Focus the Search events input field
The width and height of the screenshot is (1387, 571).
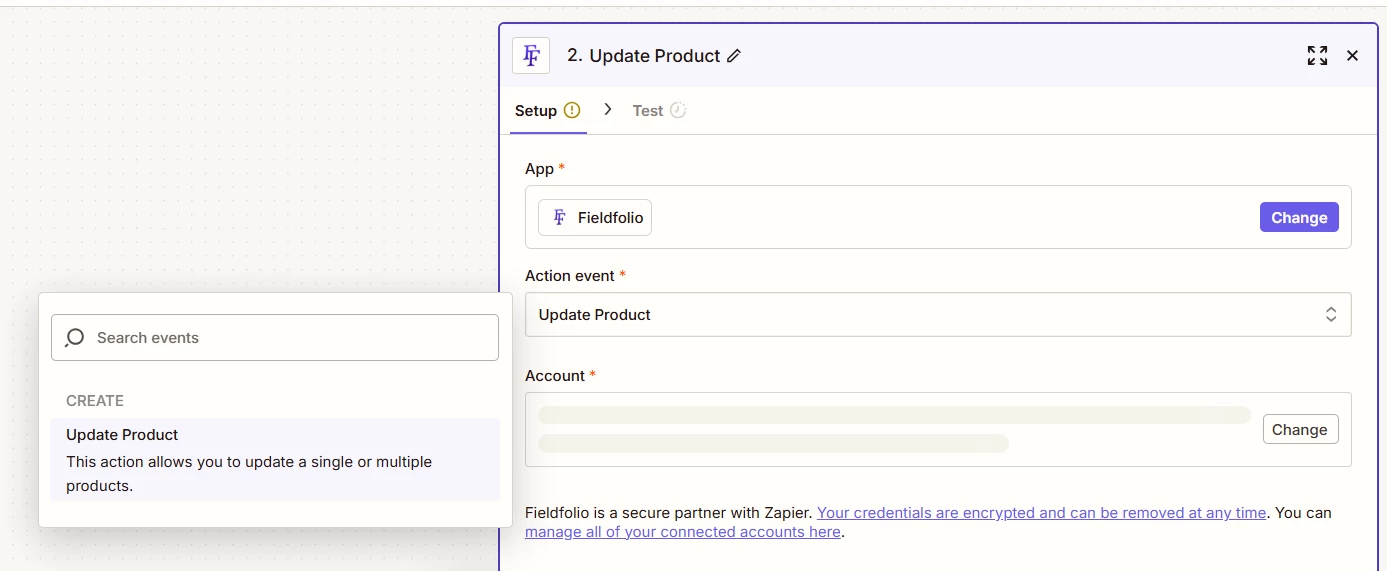tap(275, 338)
